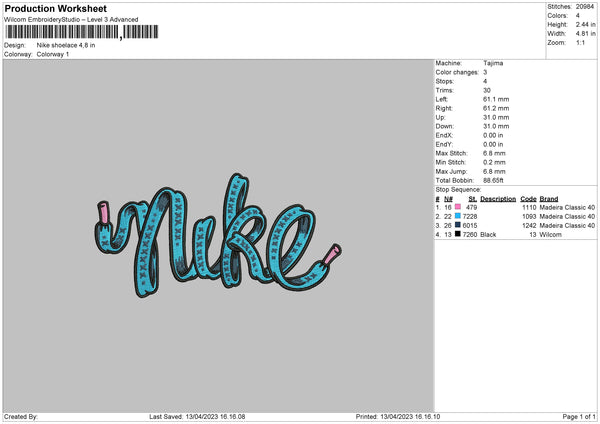This screenshot has width=600, height=424.
Task: Click the Up value 31.0 mm
Action: [496, 117]
